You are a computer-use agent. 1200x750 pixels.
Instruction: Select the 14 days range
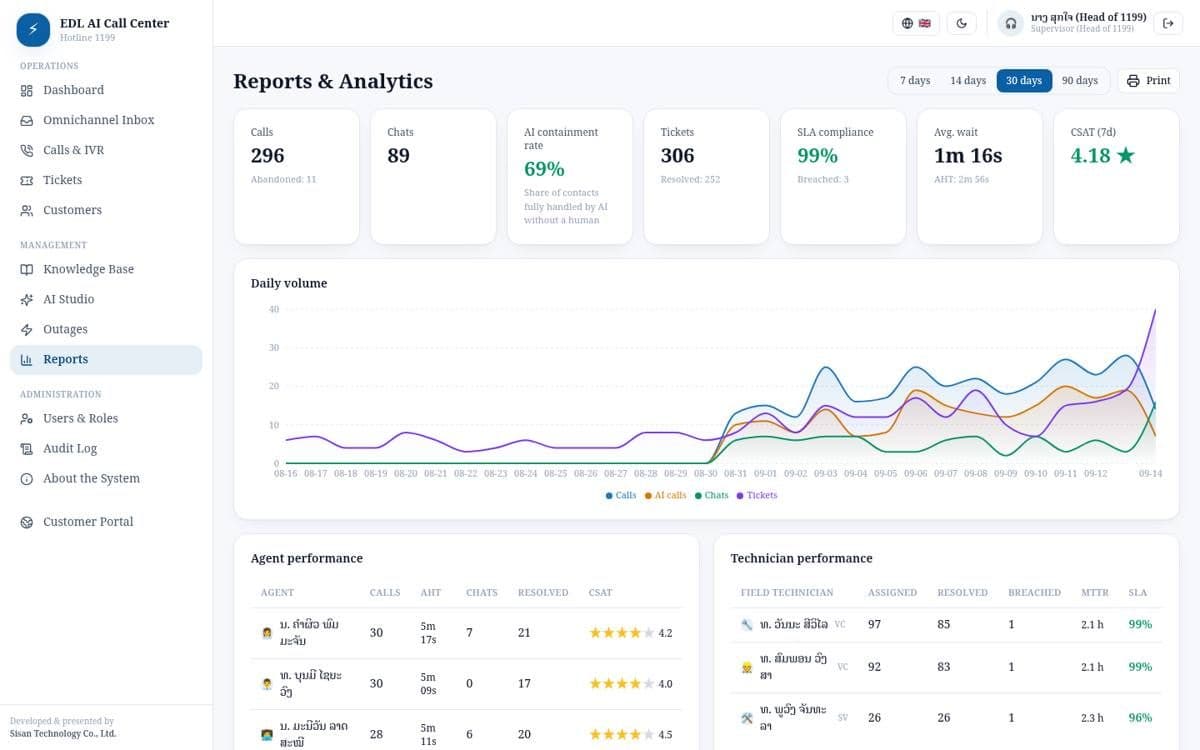(967, 80)
